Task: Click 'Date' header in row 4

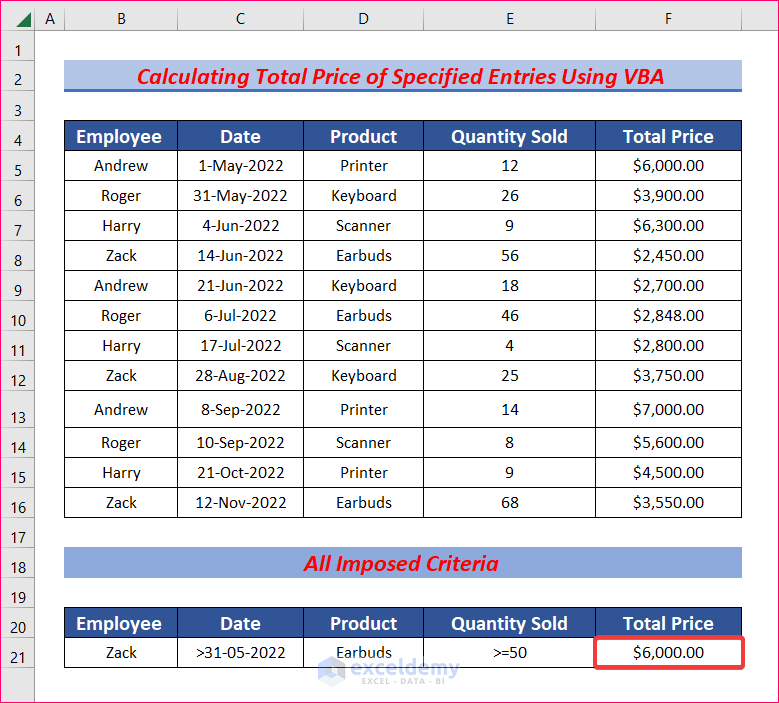Action: click(240, 136)
